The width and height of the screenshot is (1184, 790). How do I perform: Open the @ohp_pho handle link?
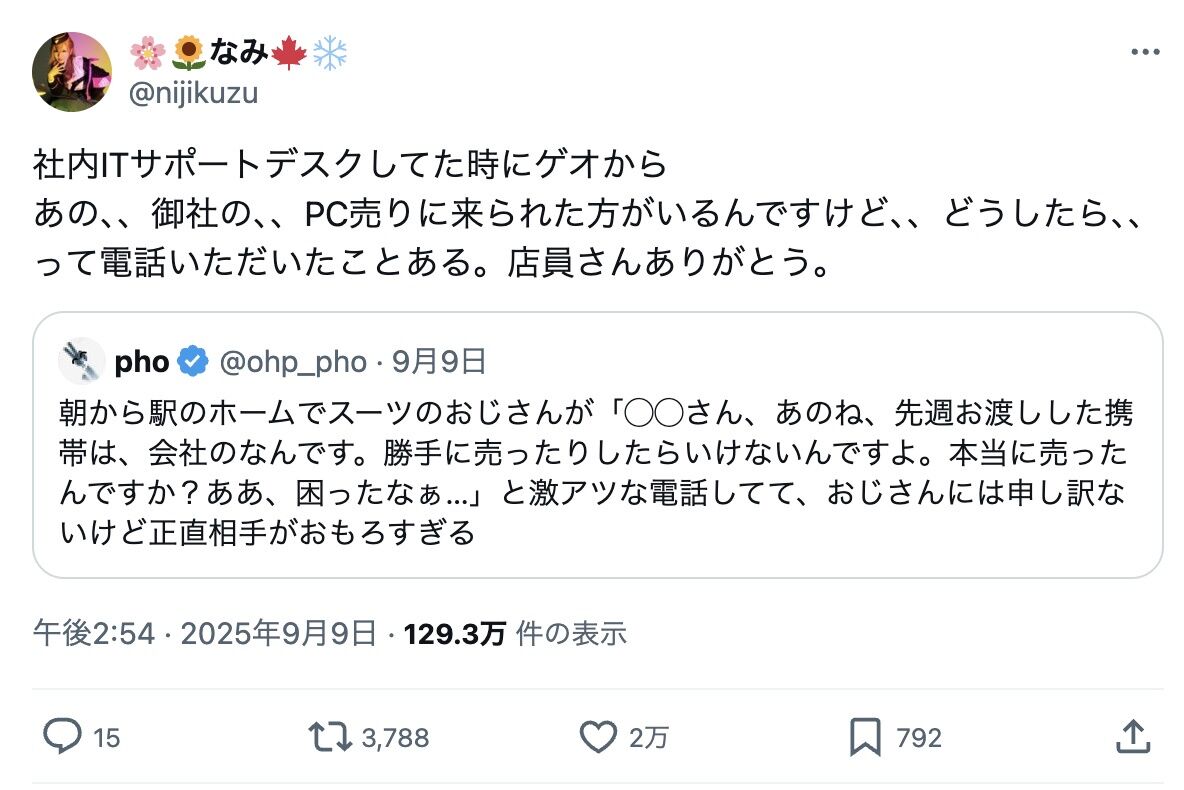[293, 362]
